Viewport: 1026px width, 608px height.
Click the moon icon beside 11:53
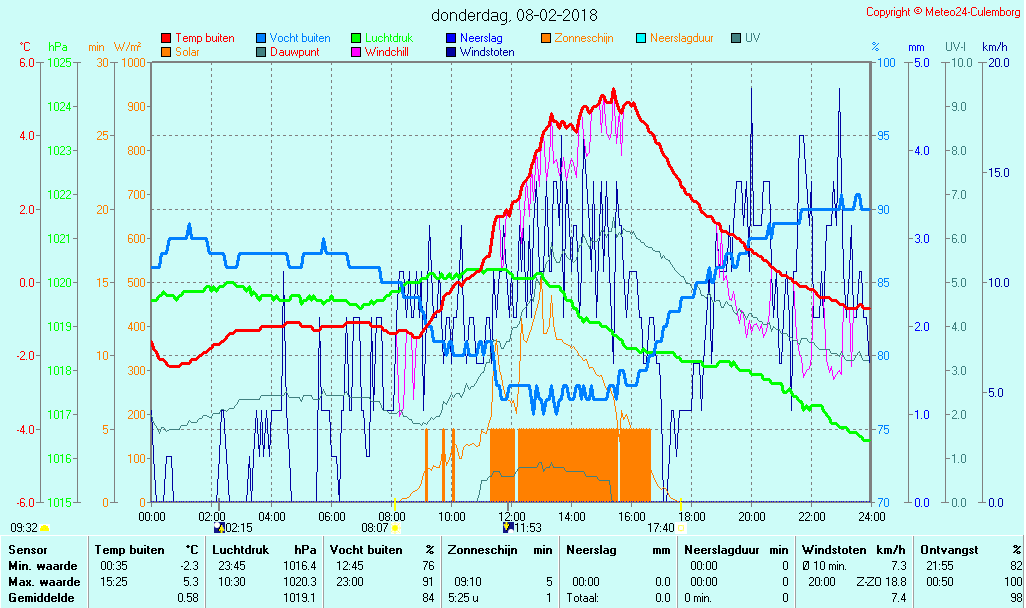pyautogui.click(x=508, y=527)
